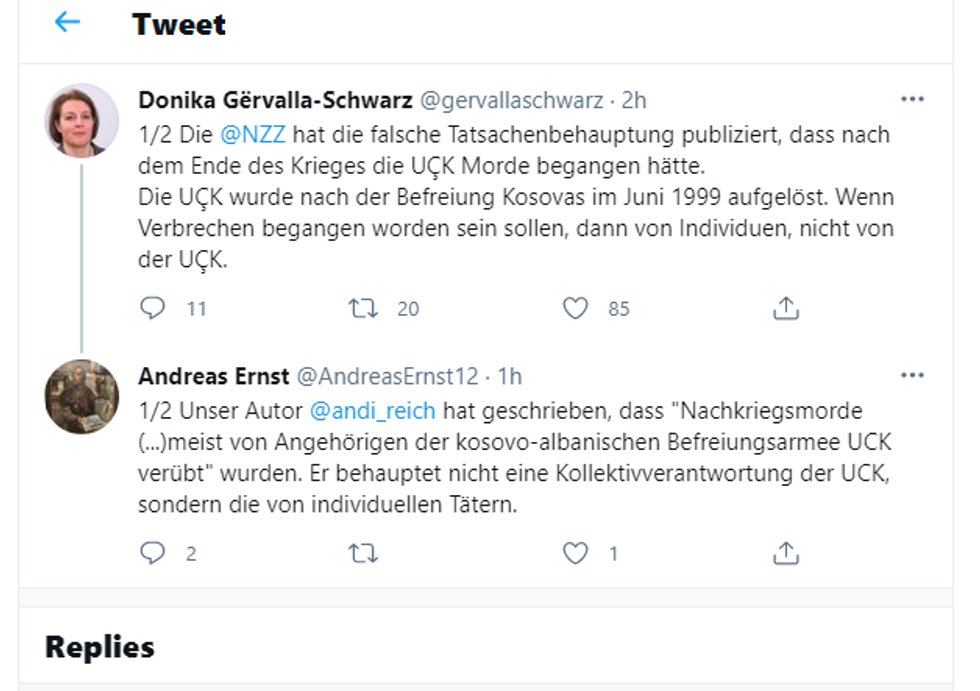980x691 pixels.
Task: Open more options for Donika's tweet
Action: [x=912, y=100]
